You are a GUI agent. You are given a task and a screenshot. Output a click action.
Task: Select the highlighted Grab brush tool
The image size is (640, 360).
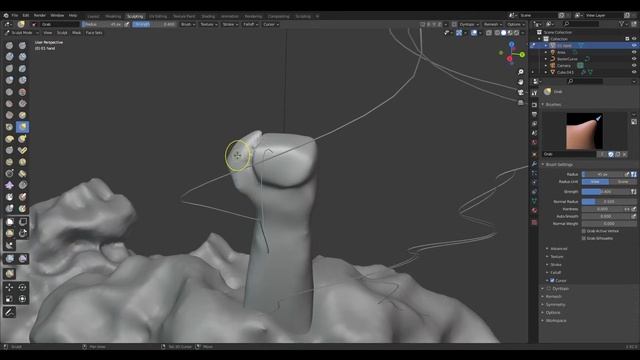tap(22, 127)
